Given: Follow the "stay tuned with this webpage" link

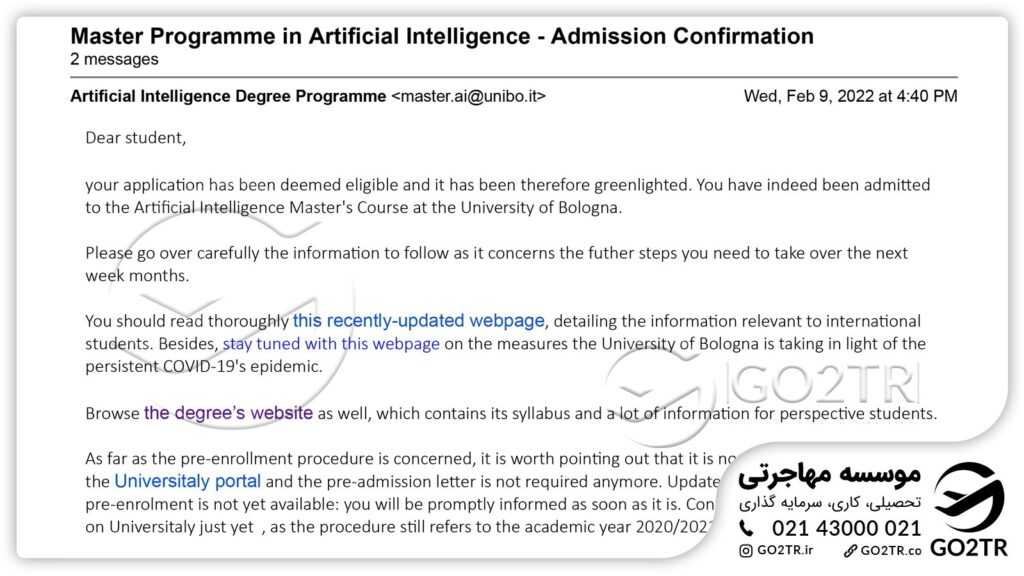Looking at the screenshot, I should 331,344.
